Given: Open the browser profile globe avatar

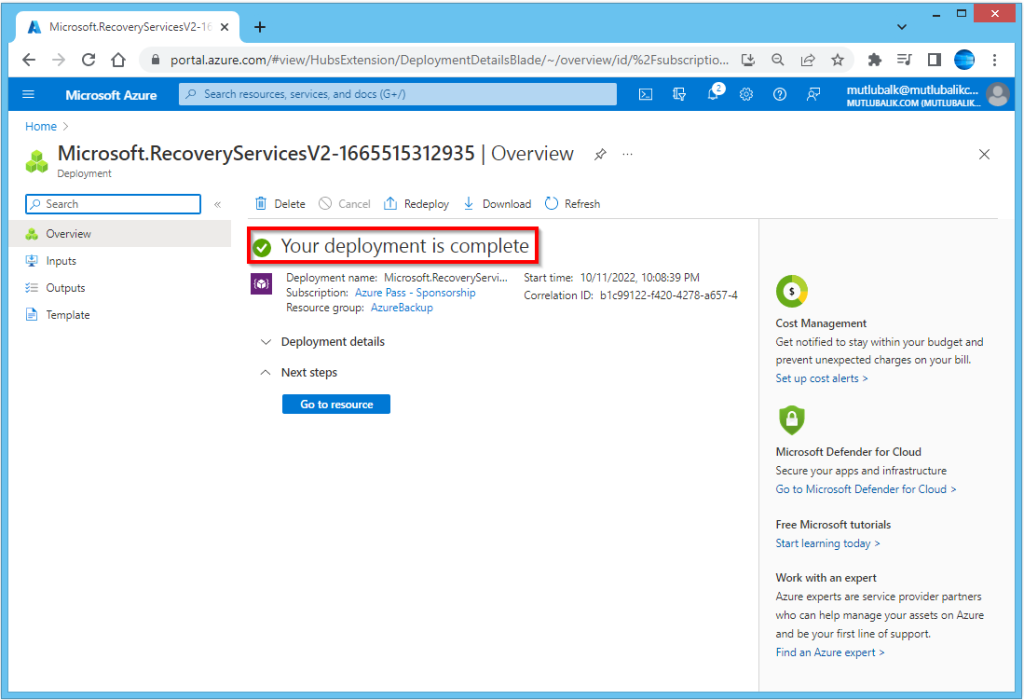Looking at the screenshot, I should click(x=964, y=60).
